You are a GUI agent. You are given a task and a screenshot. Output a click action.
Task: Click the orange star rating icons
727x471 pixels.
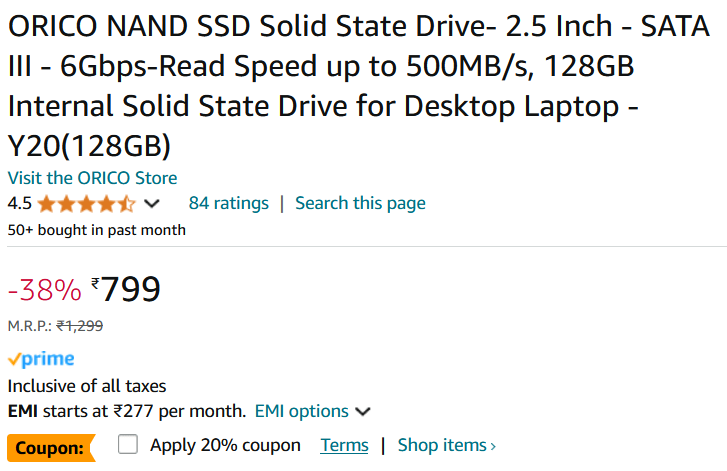[x=87, y=204]
